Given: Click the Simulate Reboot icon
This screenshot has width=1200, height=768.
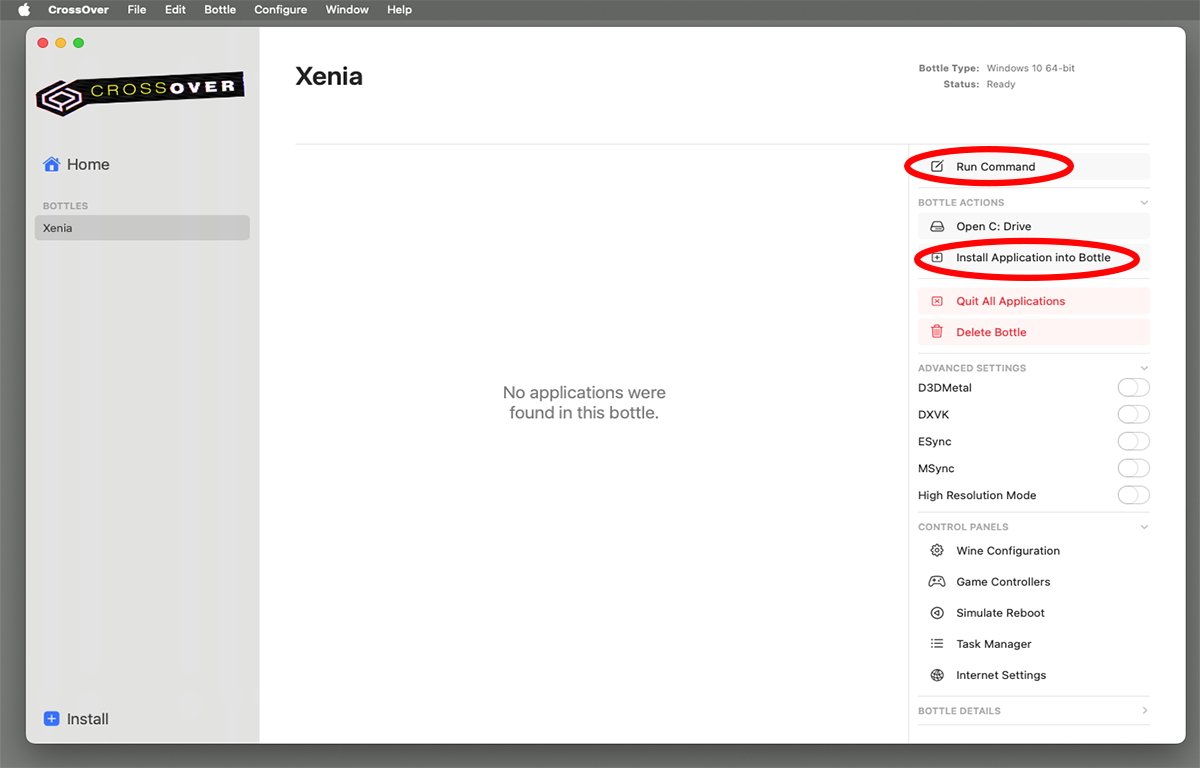Looking at the screenshot, I should tap(937, 613).
